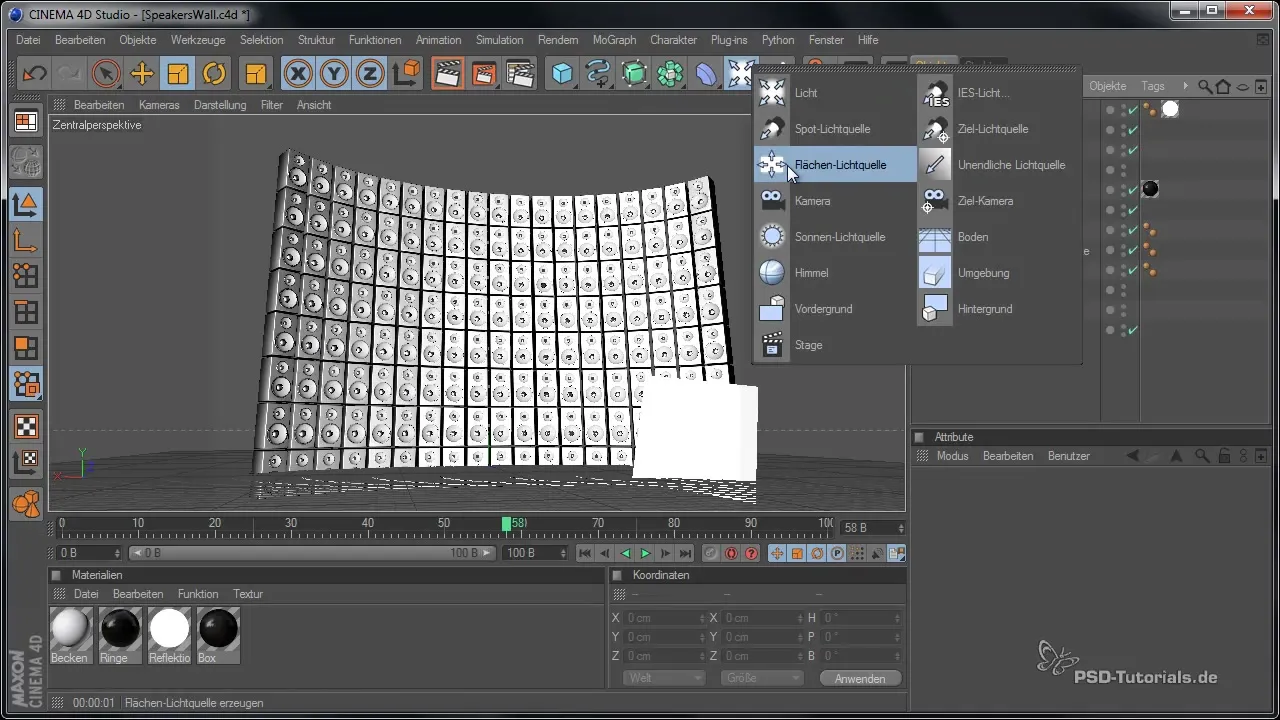Toggle position keyframe recording in timeline
Screen dimensions: 1280x720
(777, 553)
